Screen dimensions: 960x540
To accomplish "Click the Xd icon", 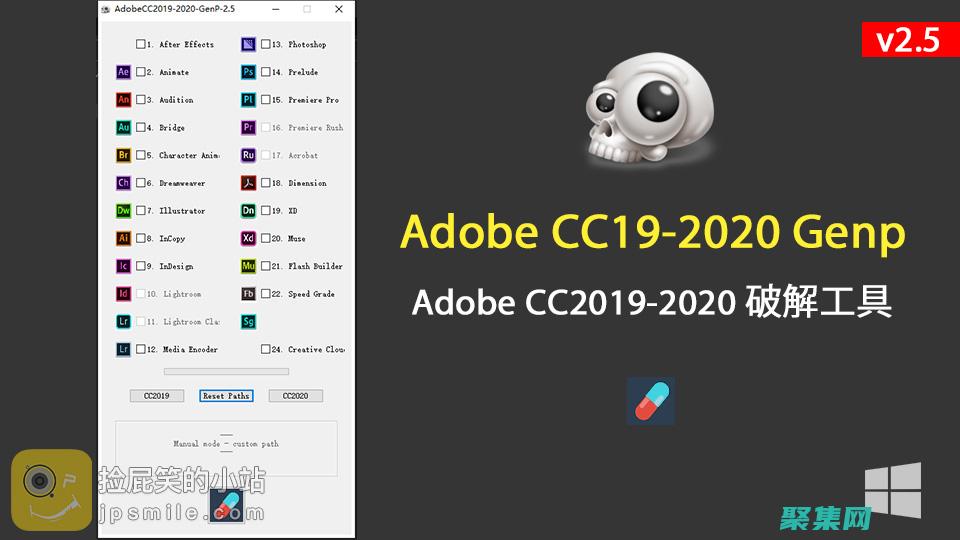I will click(248, 239).
